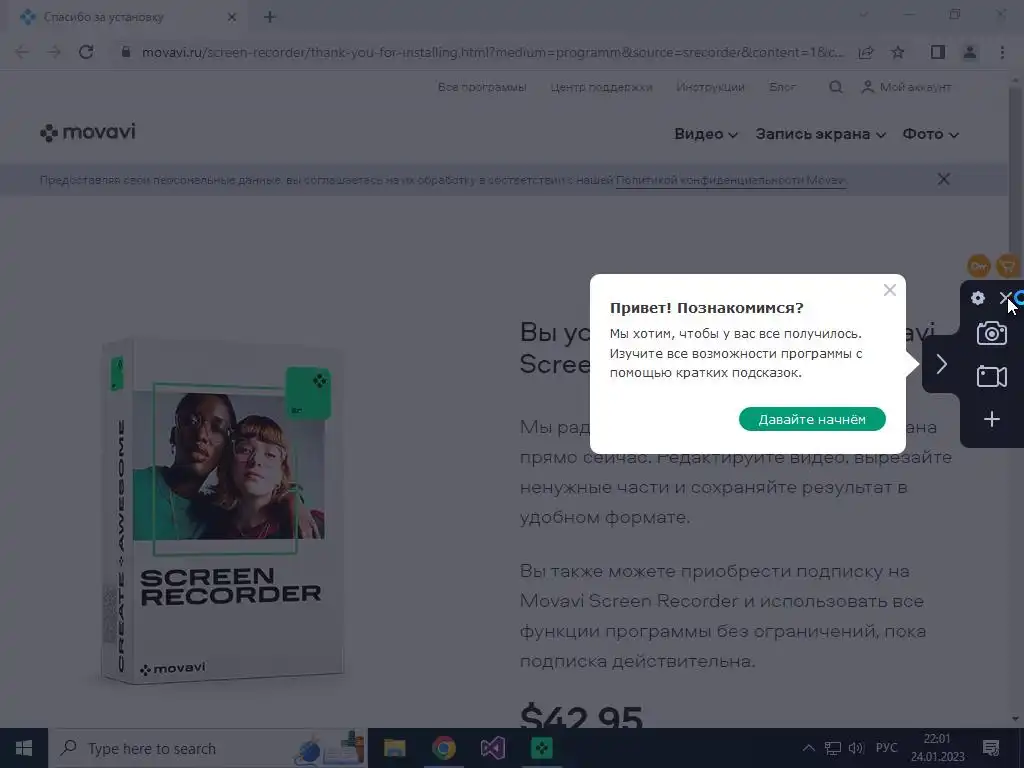Click the browser back arrow
The width and height of the screenshot is (1024, 768).
point(22,52)
